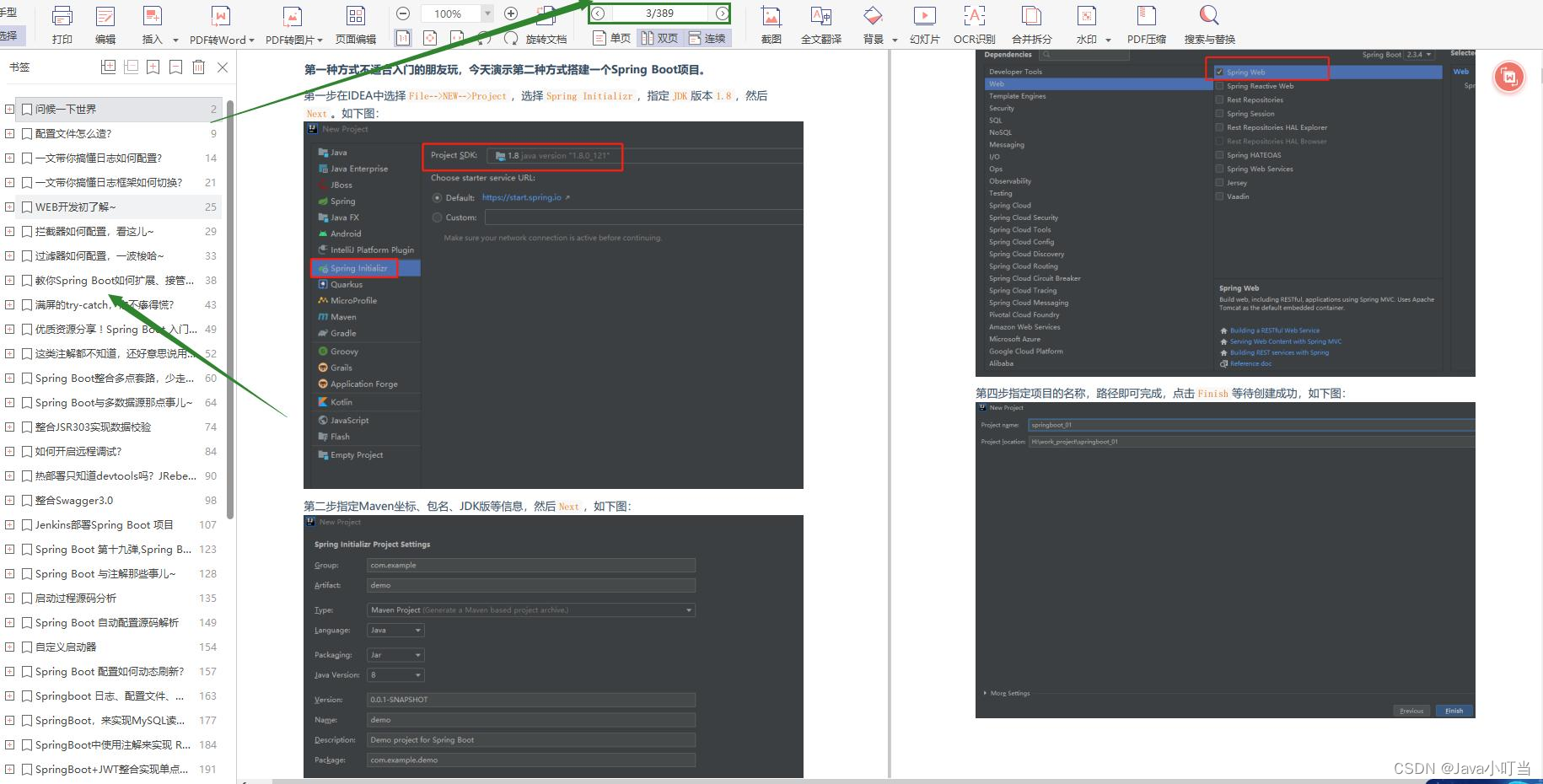Open the PDF转图片 dropdown arrow
Image resolution: width=1543 pixels, height=784 pixels.
click(320, 40)
